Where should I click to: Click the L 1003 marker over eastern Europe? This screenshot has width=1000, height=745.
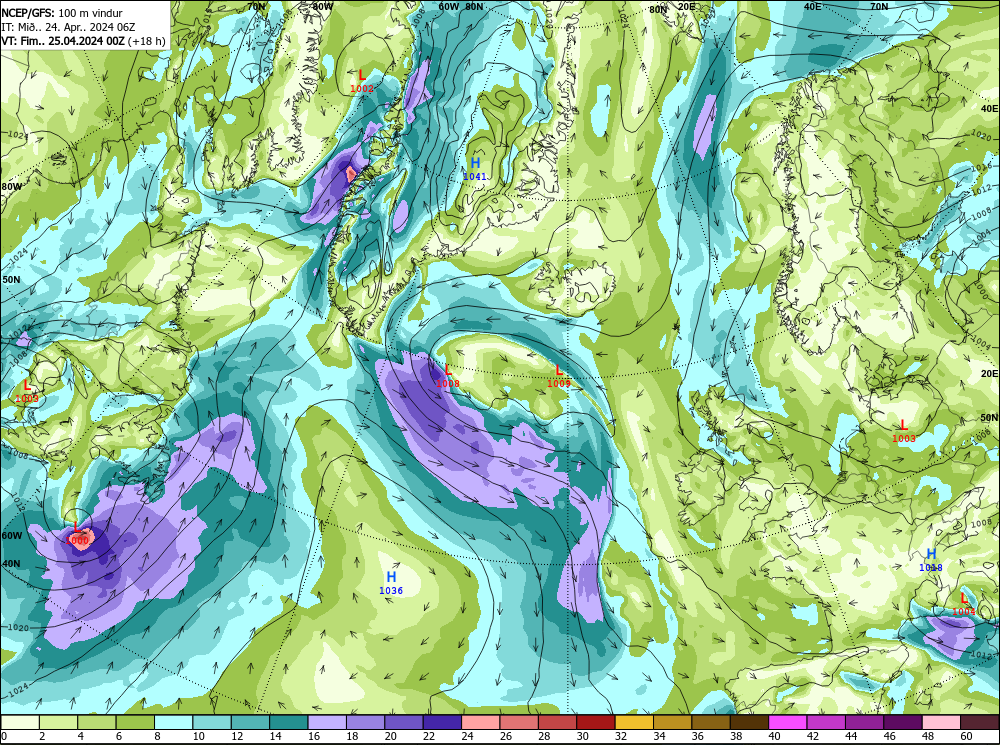pos(903,431)
